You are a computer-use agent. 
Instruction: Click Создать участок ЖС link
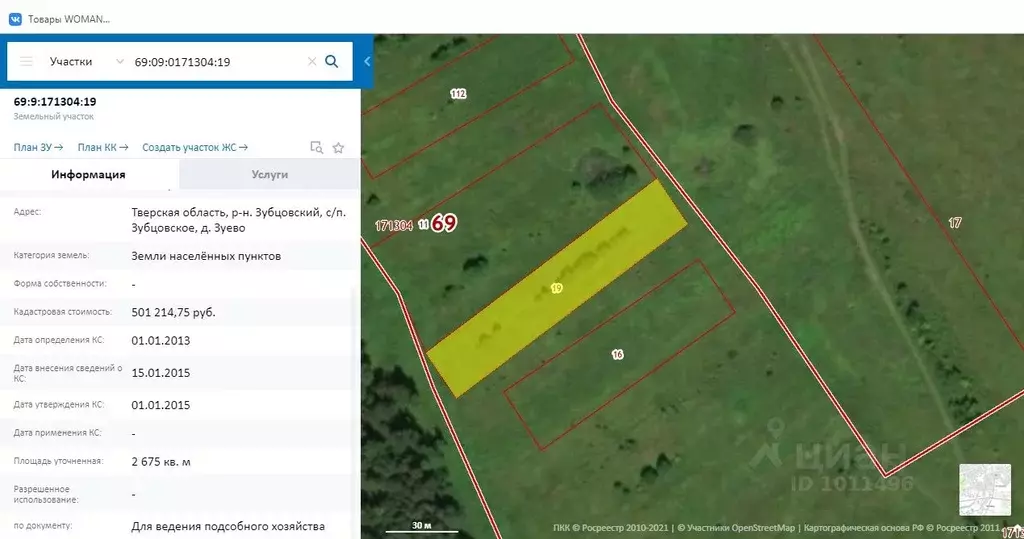pyautogui.click(x=194, y=148)
